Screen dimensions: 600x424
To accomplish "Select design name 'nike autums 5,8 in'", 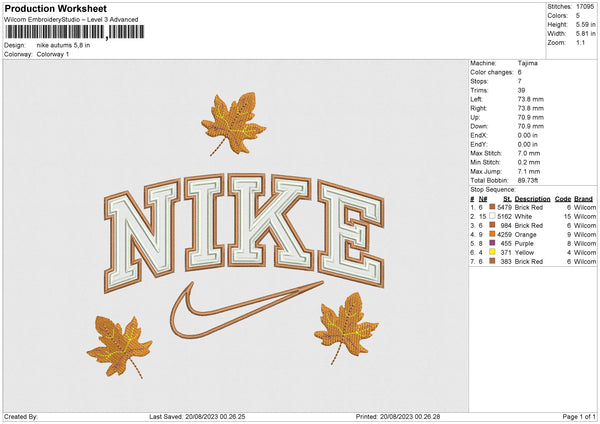I will [63, 45].
